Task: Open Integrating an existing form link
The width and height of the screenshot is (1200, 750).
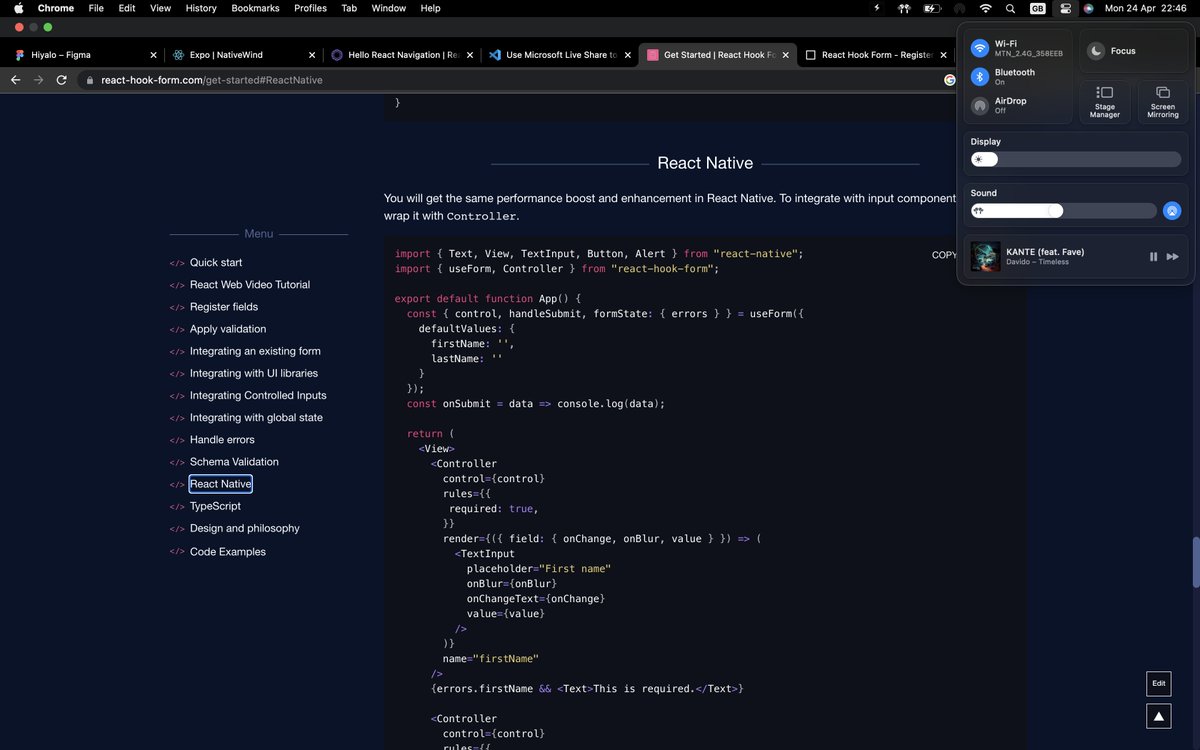Action: point(255,351)
